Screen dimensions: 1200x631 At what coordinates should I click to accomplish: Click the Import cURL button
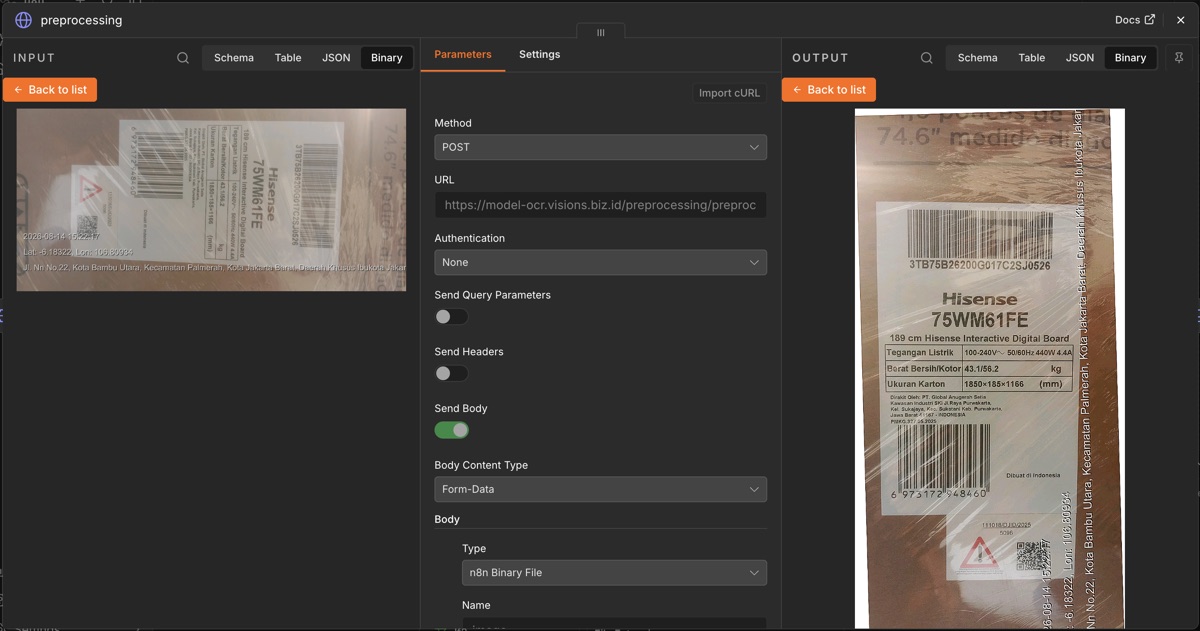729,93
